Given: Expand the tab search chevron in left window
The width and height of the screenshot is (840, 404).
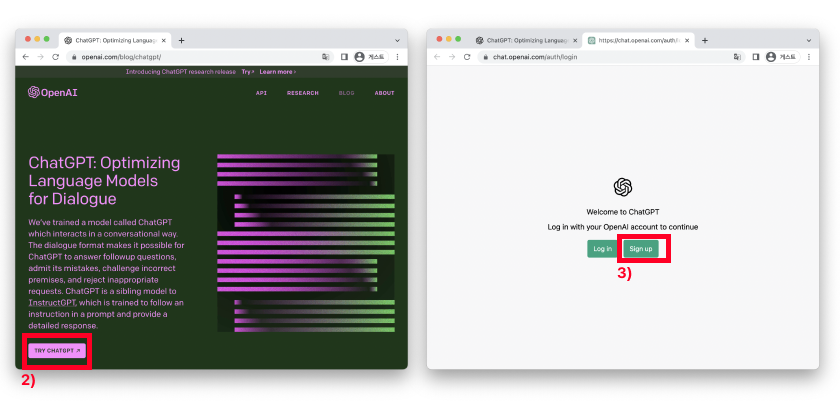Looking at the screenshot, I should (x=398, y=40).
